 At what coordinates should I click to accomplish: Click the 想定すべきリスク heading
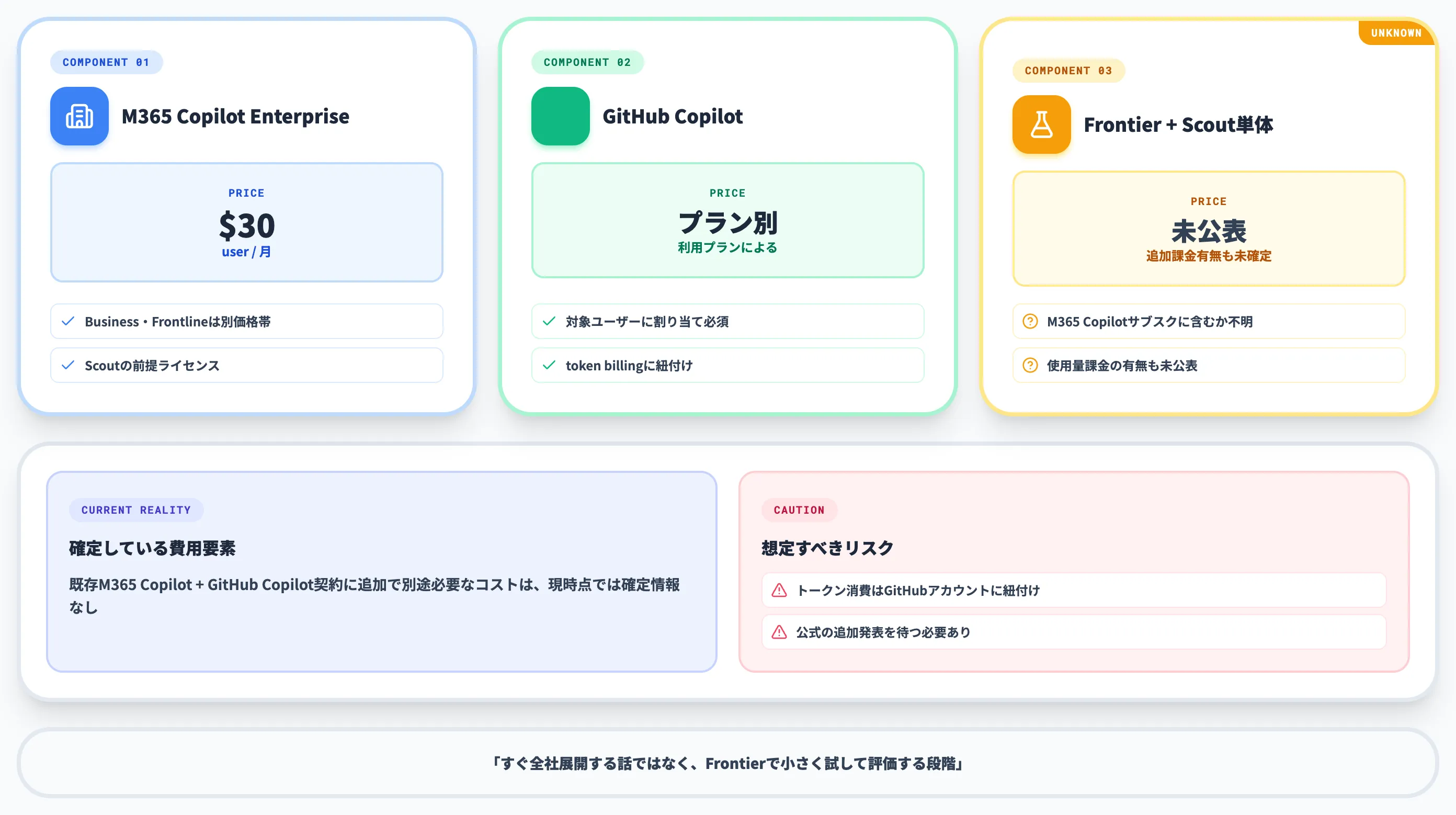(x=827, y=548)
